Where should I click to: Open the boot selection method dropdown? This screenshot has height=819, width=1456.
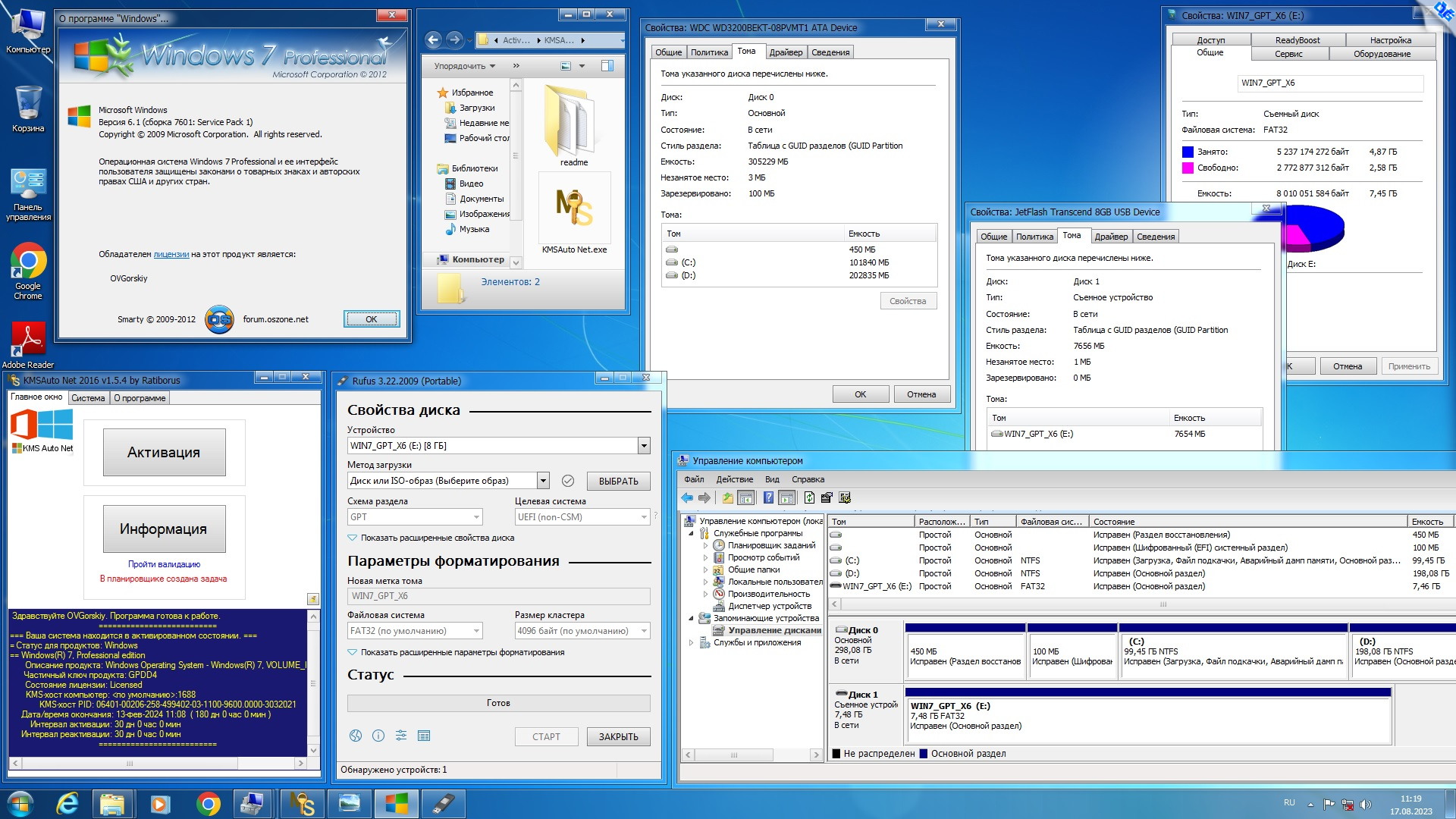(543, 481)
